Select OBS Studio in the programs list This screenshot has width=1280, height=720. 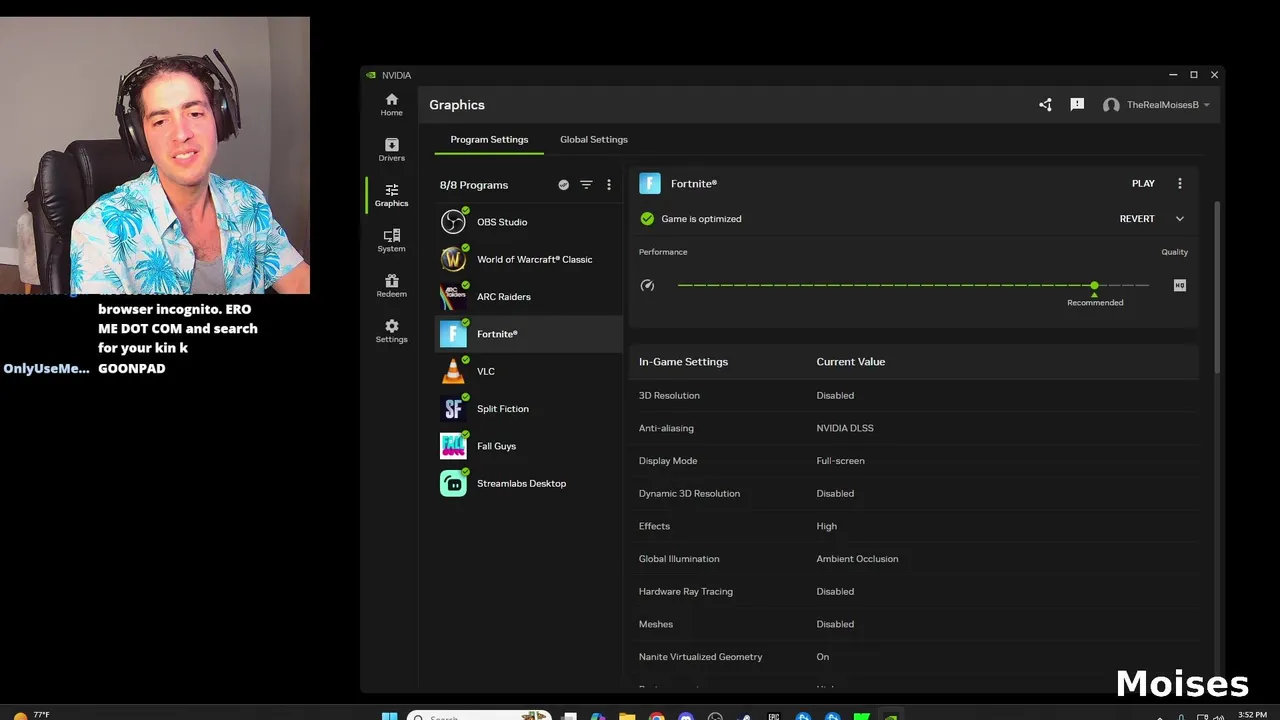click(529, 222)
